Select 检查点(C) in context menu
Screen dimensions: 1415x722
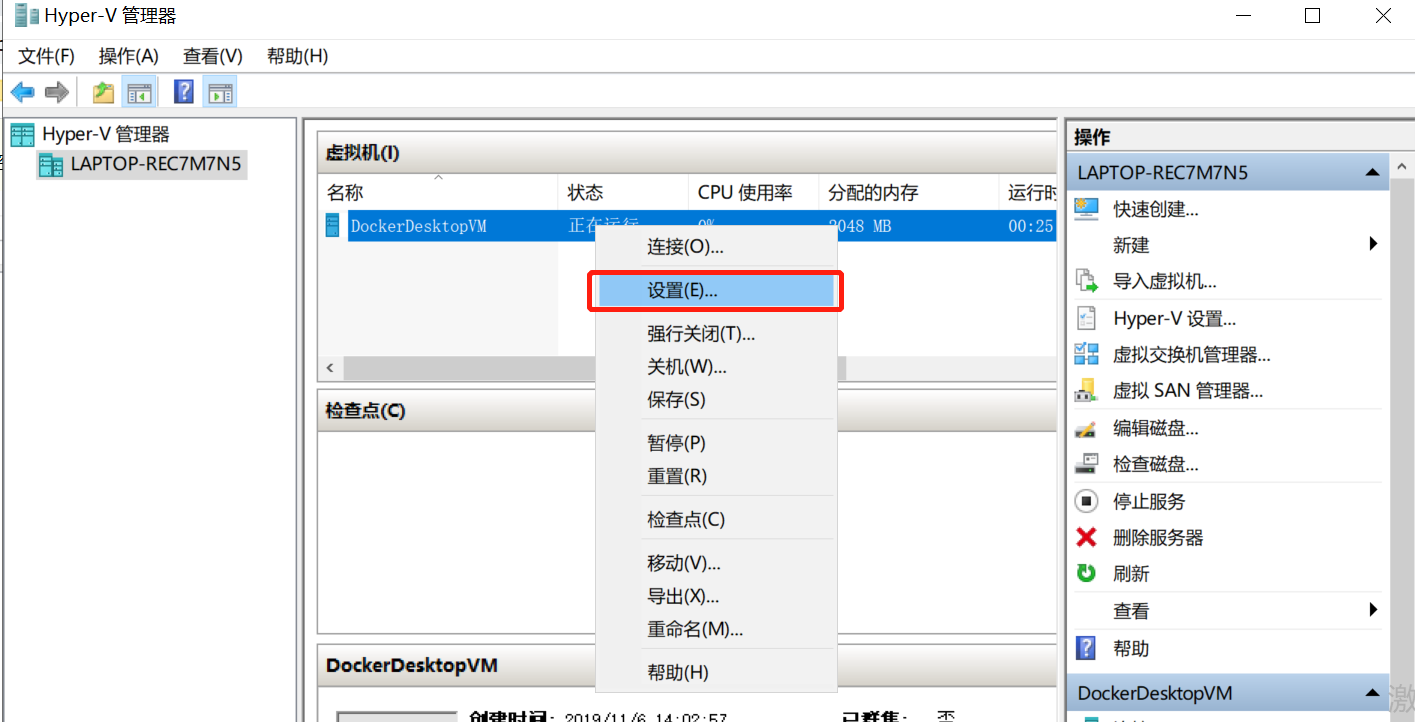(x=716, y=520)
